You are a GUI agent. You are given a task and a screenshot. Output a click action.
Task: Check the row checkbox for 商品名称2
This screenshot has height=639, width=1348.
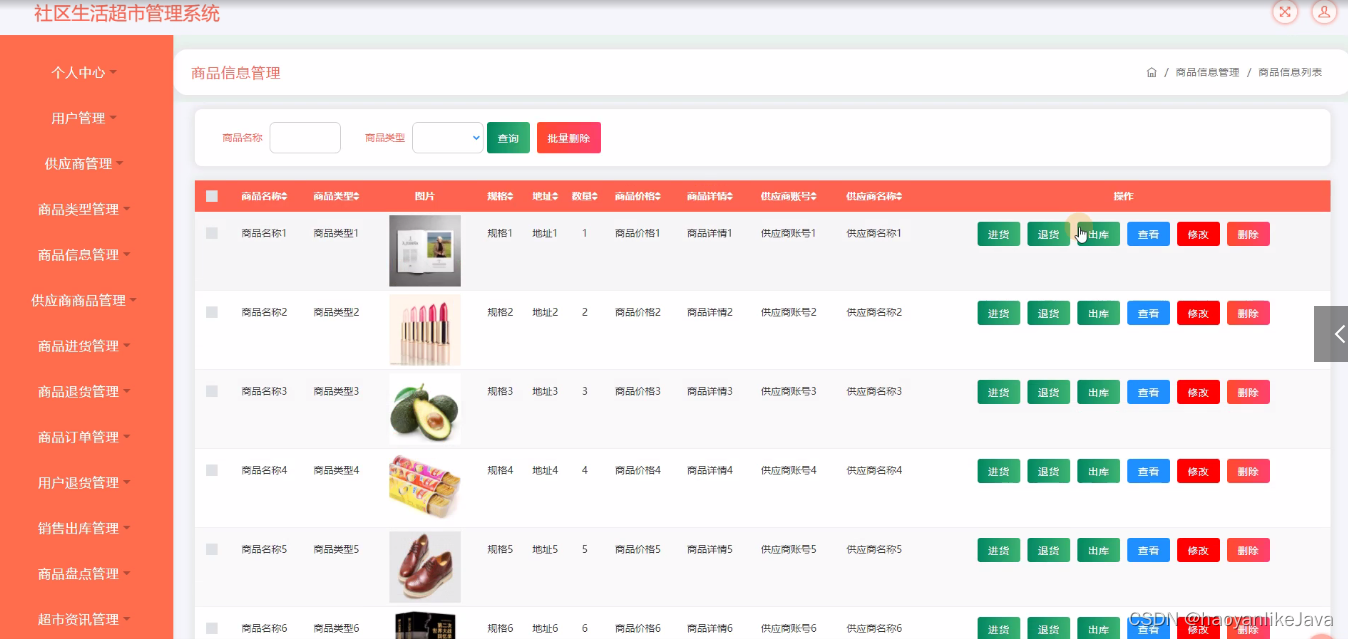211,312
